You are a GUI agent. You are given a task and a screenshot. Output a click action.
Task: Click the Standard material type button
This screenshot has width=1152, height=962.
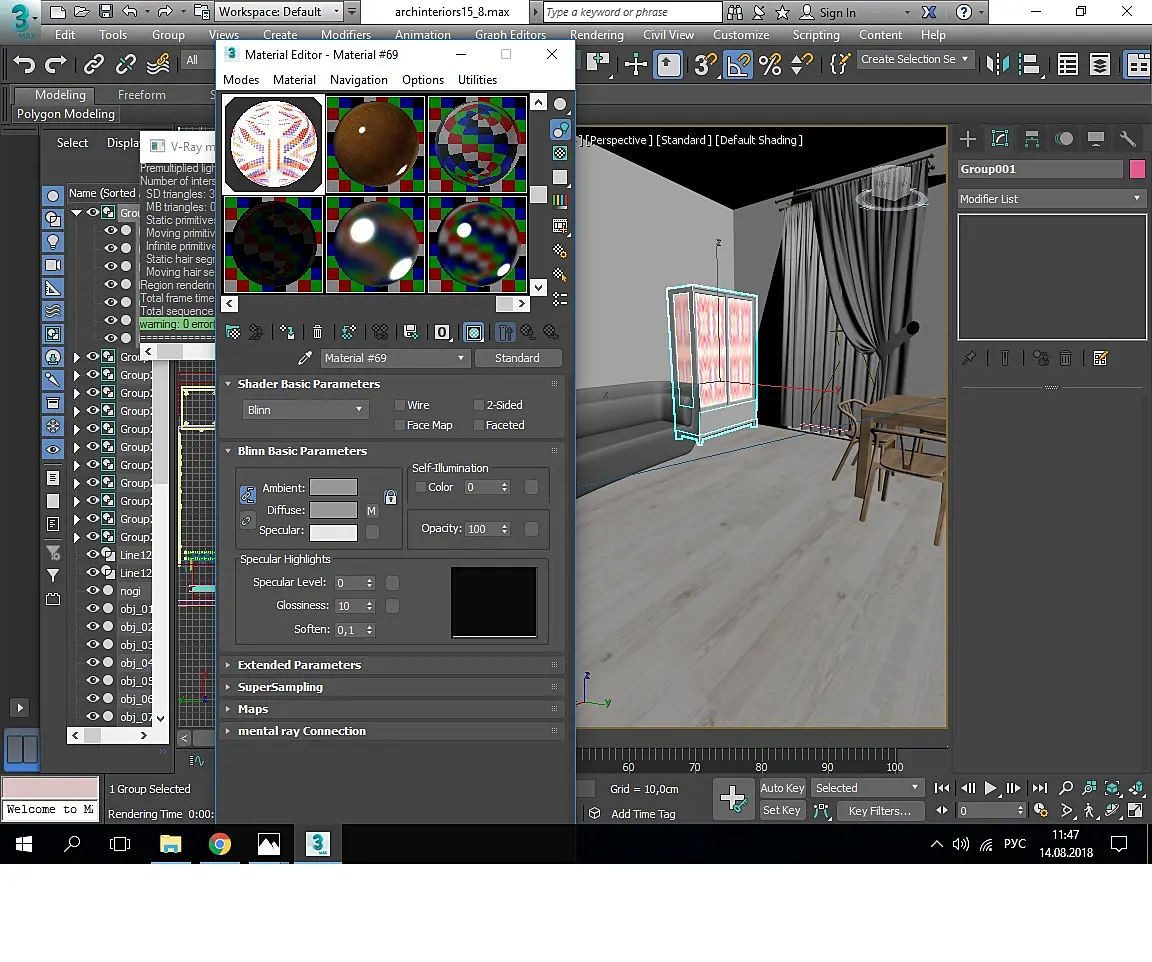coord(518,358)
